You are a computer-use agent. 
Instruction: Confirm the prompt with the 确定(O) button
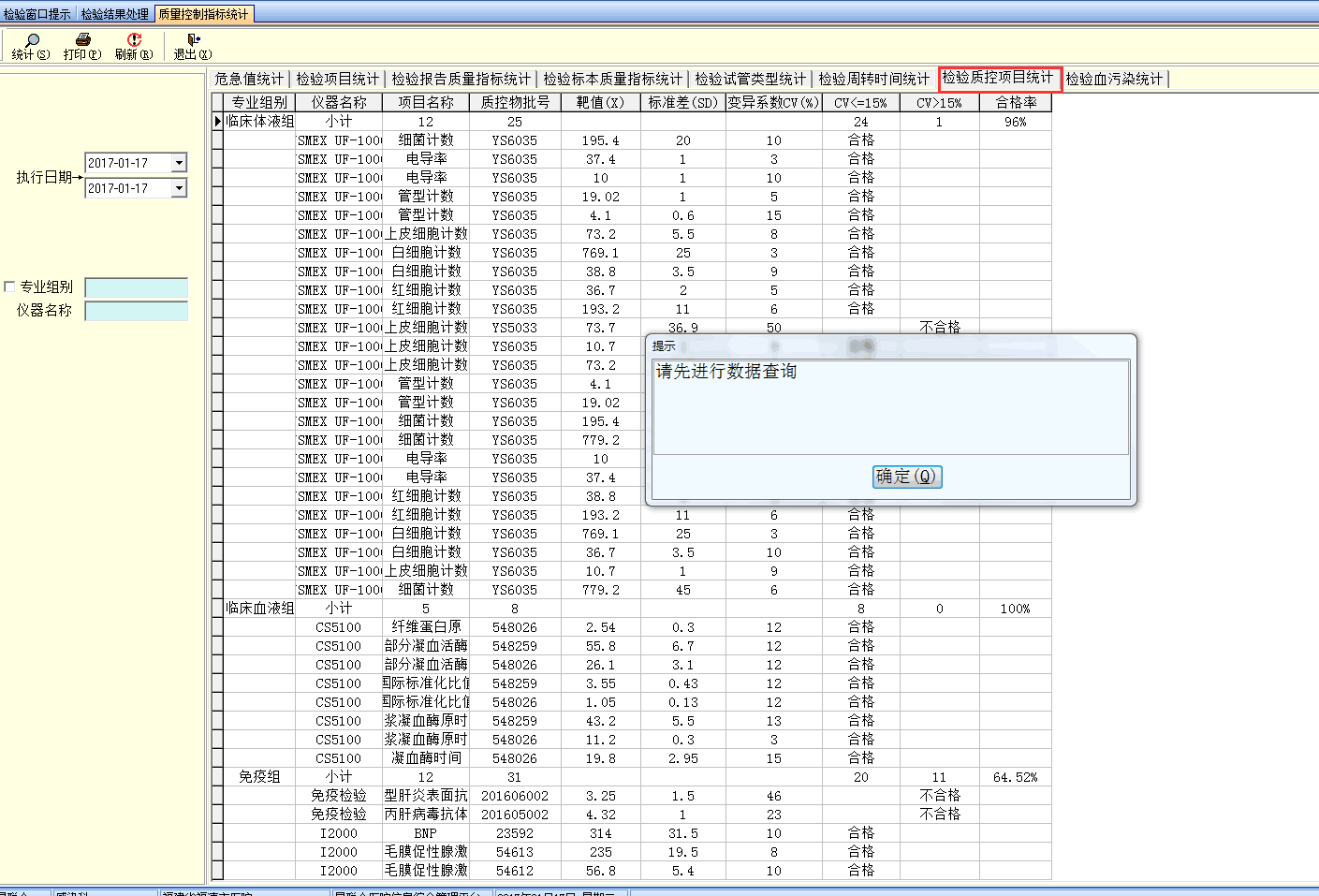(906, 477)
